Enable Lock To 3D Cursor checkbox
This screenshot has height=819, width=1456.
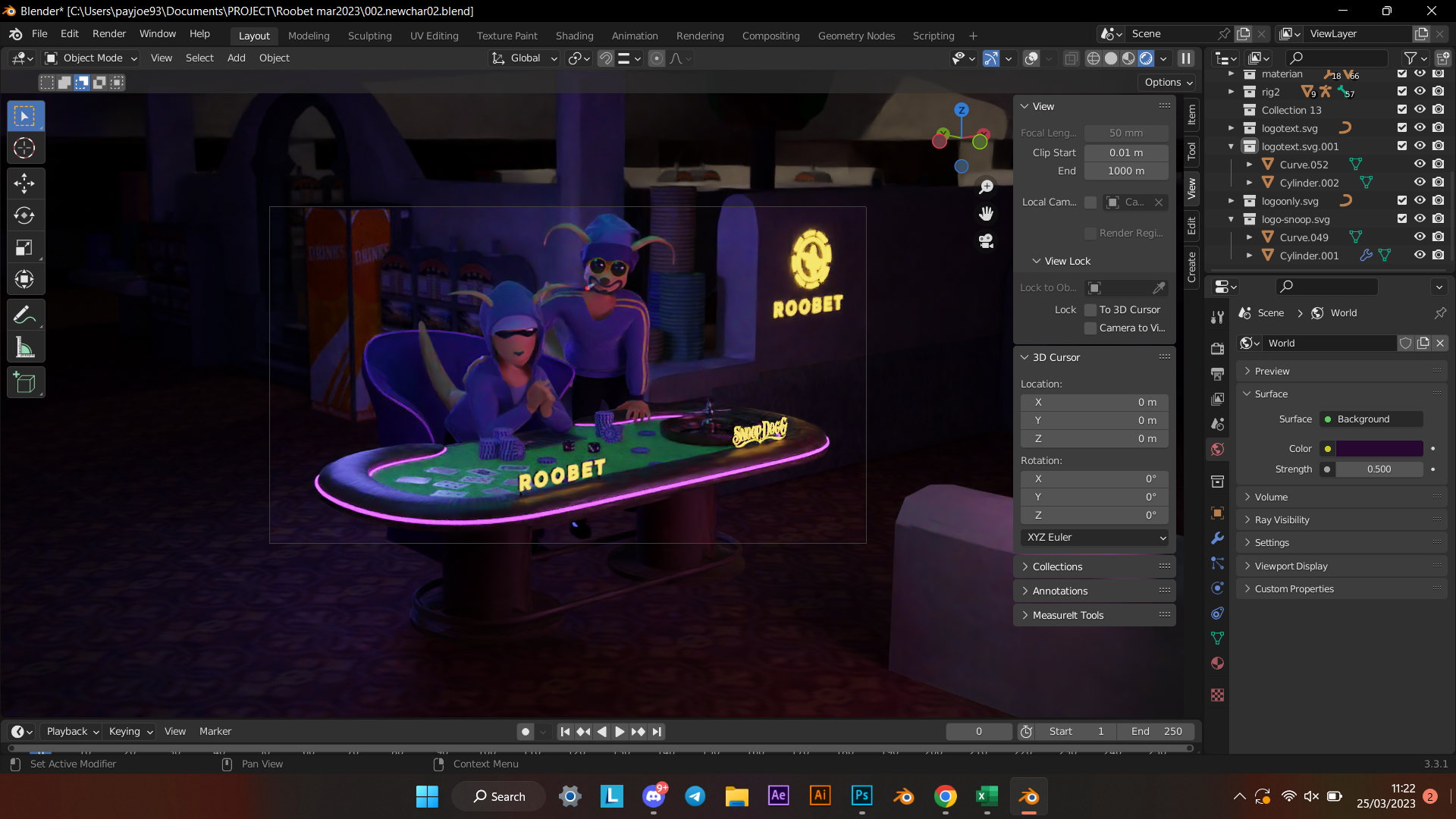[1090, 309]
